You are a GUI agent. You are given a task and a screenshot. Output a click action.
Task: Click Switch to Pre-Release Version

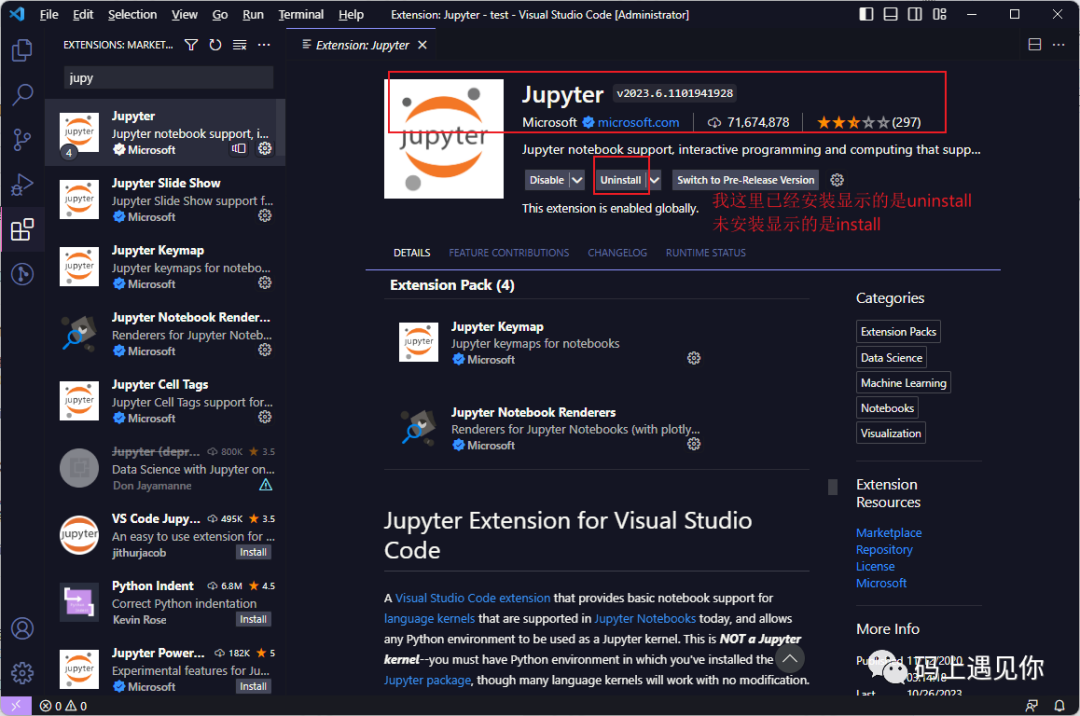(745, 180)
